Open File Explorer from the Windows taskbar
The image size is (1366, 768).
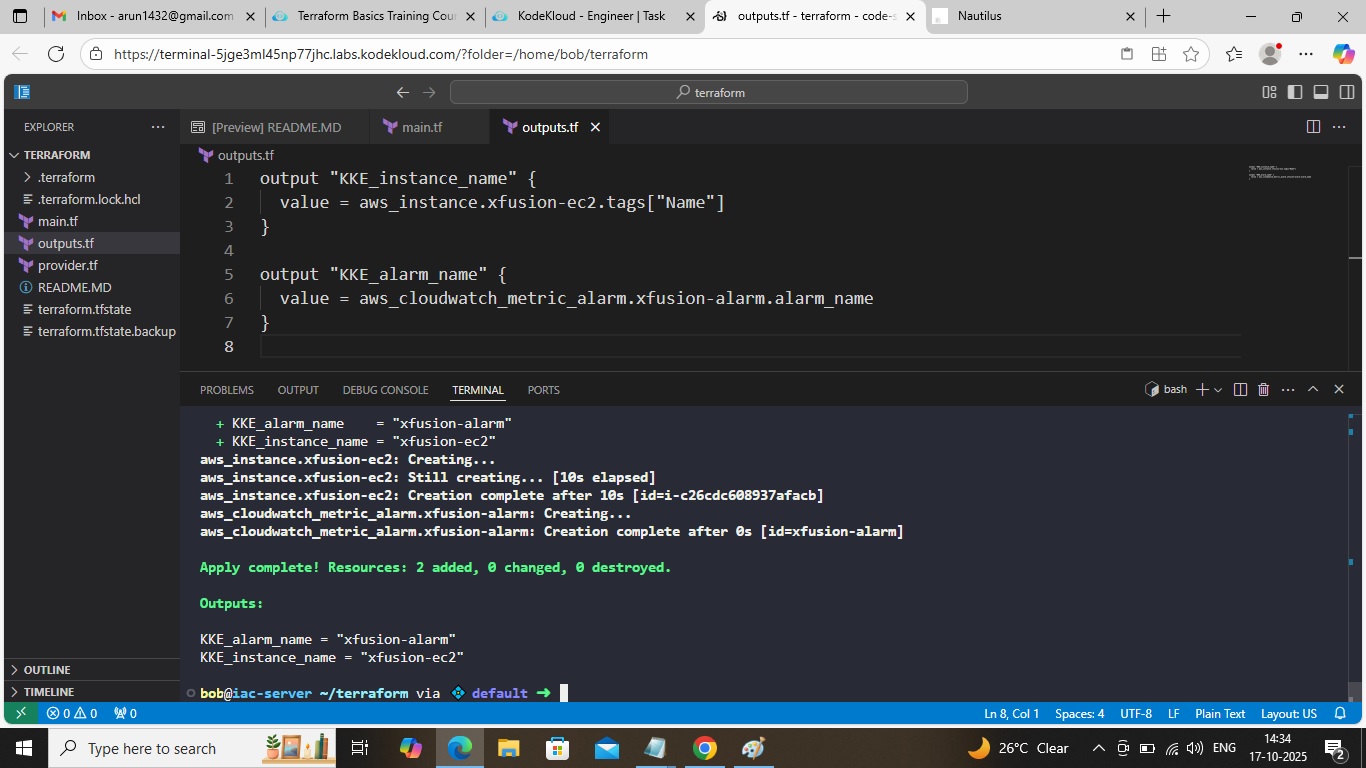tap(508, 748)
